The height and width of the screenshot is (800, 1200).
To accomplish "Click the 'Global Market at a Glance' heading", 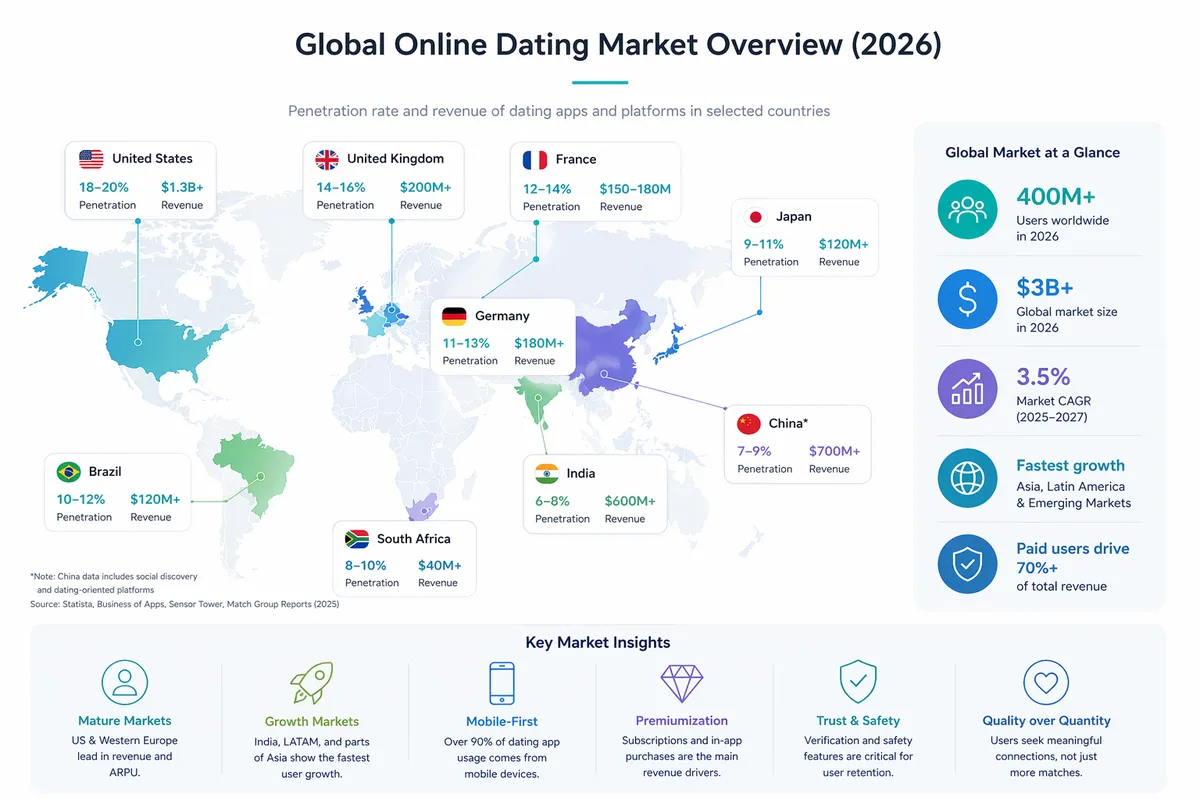I will tap(1033, 153).
